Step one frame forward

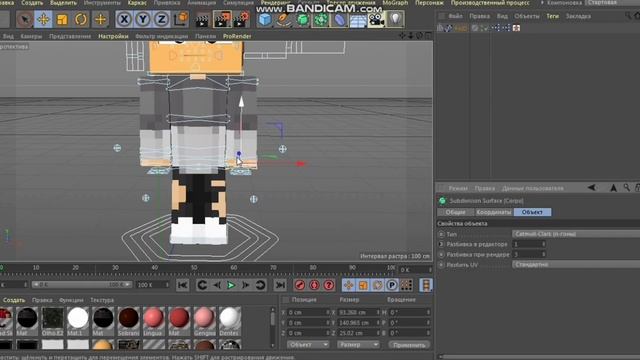click(246, 285)
